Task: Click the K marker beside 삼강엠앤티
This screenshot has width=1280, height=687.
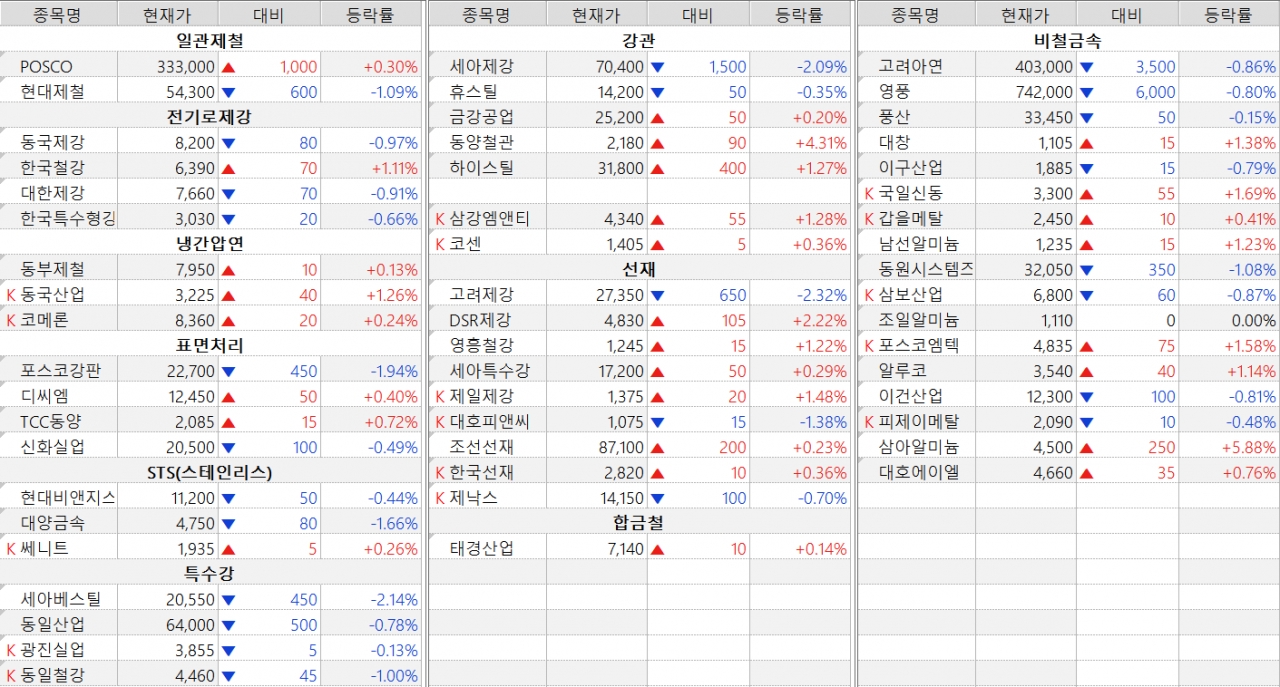Action: (440, 219)
